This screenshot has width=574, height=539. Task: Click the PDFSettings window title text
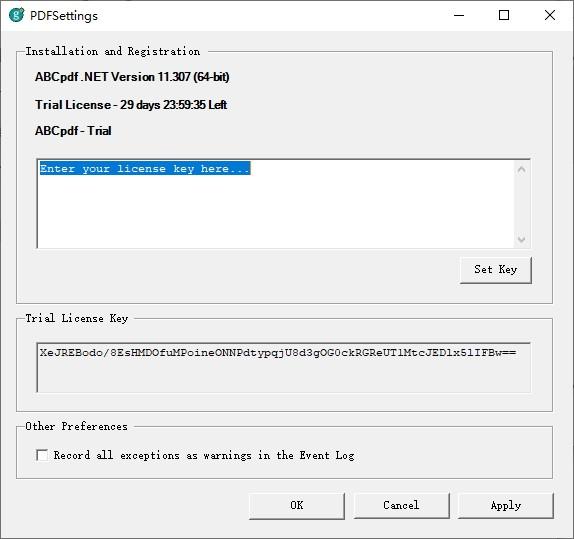pos(64,16)
